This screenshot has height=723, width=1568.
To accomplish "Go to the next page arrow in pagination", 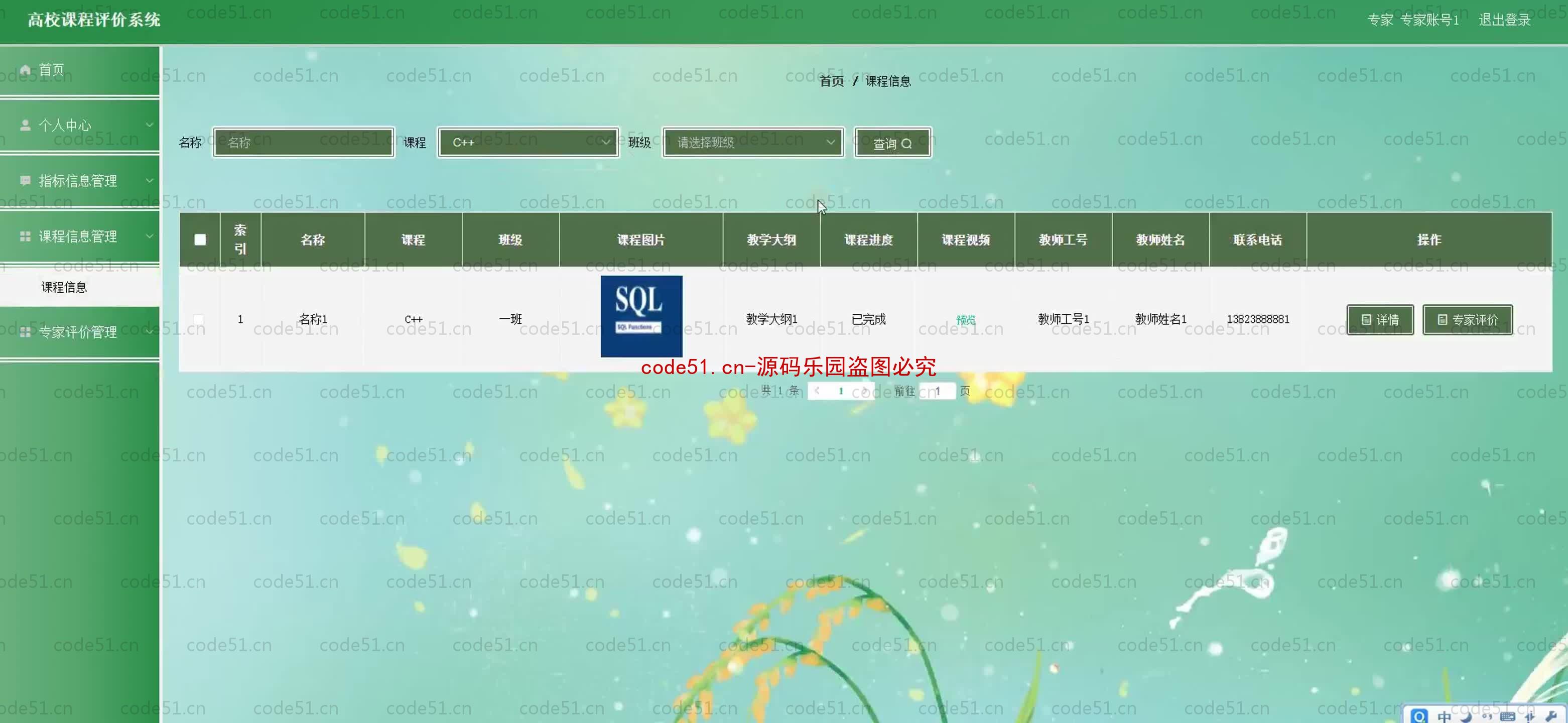I will tap(865, 391).
